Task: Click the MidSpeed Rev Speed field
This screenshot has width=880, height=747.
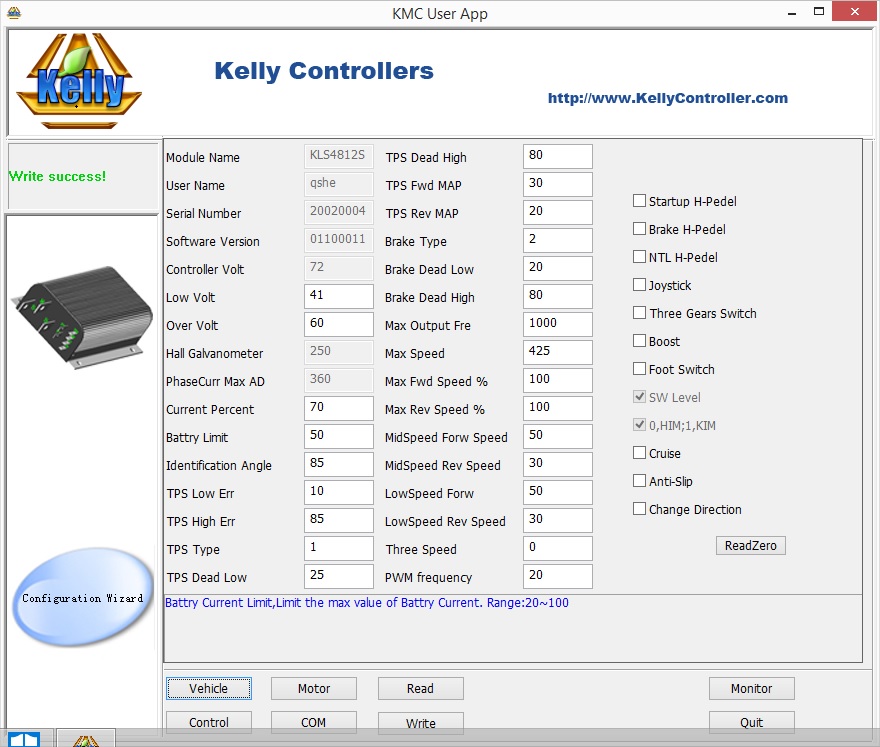Action: pos(557,465)
